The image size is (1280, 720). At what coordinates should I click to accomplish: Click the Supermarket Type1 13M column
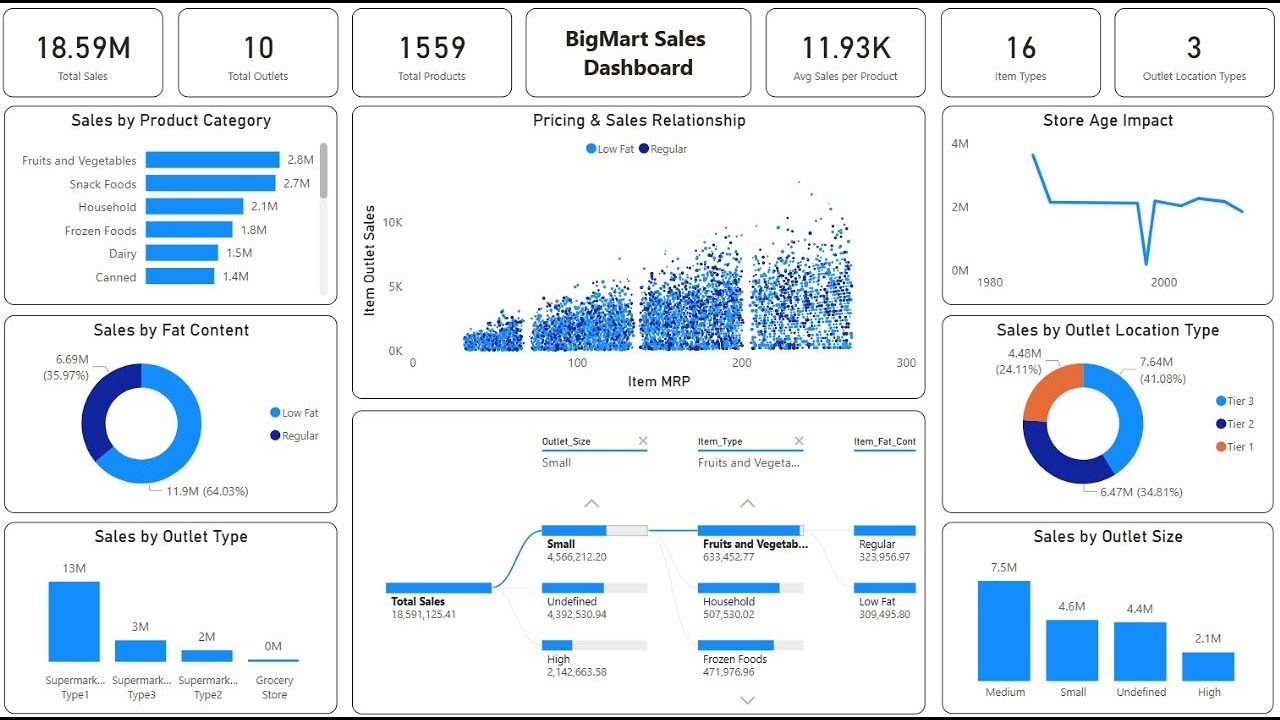pos(74,621)
